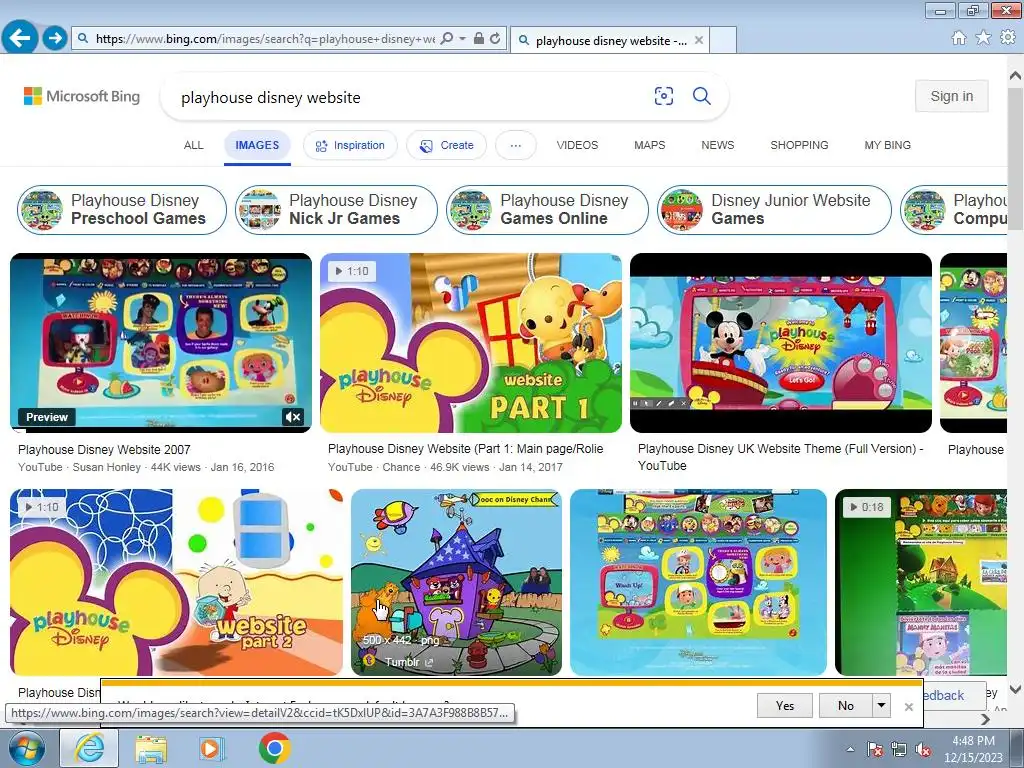Viewport: 1024px width, 768px height.
Task: Click No on the default browser prompt
Action: [x=846, y=706]
